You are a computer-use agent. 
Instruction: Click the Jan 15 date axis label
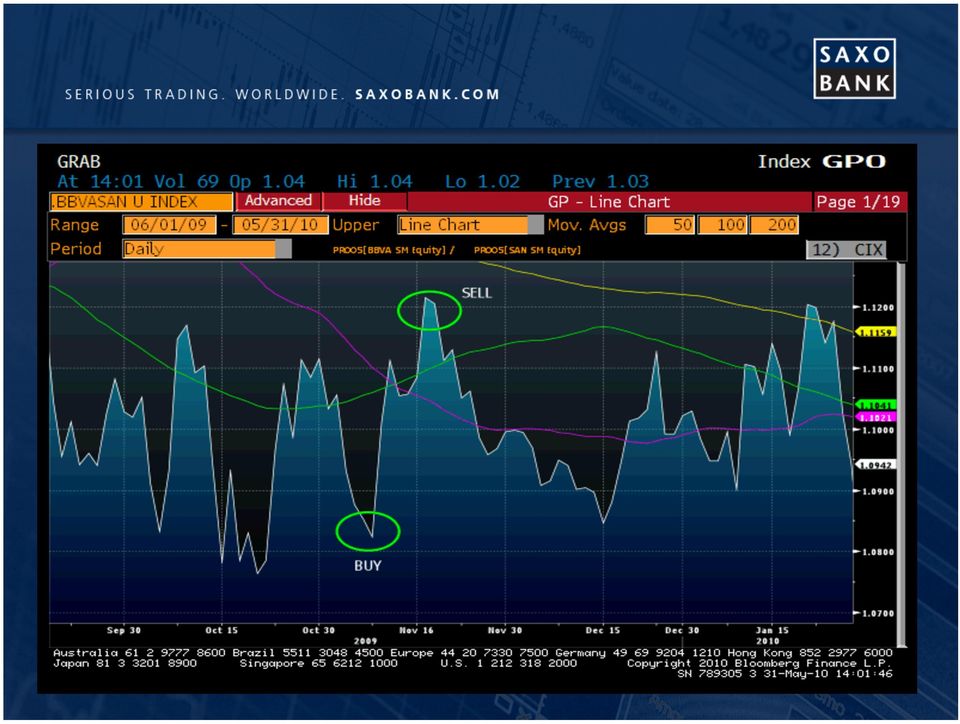pos(772,630)
